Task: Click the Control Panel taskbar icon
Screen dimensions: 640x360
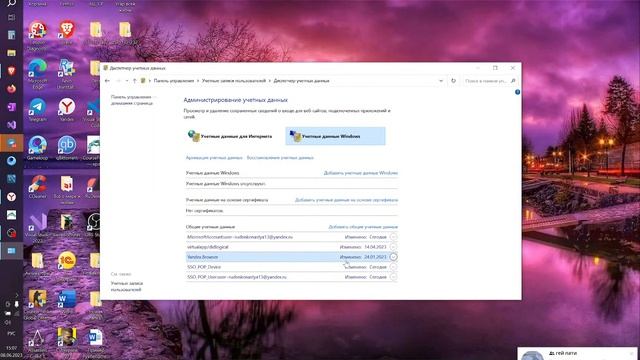Action: click(11, 250)
